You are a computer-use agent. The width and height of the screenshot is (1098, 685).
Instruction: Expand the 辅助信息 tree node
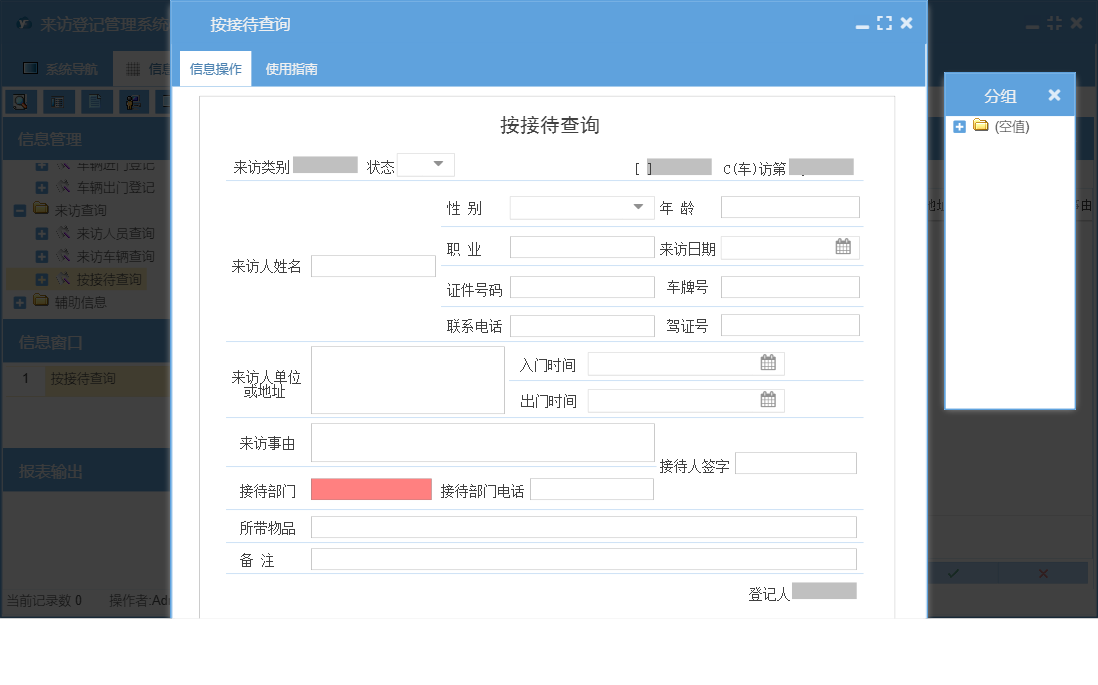(21, 303)
